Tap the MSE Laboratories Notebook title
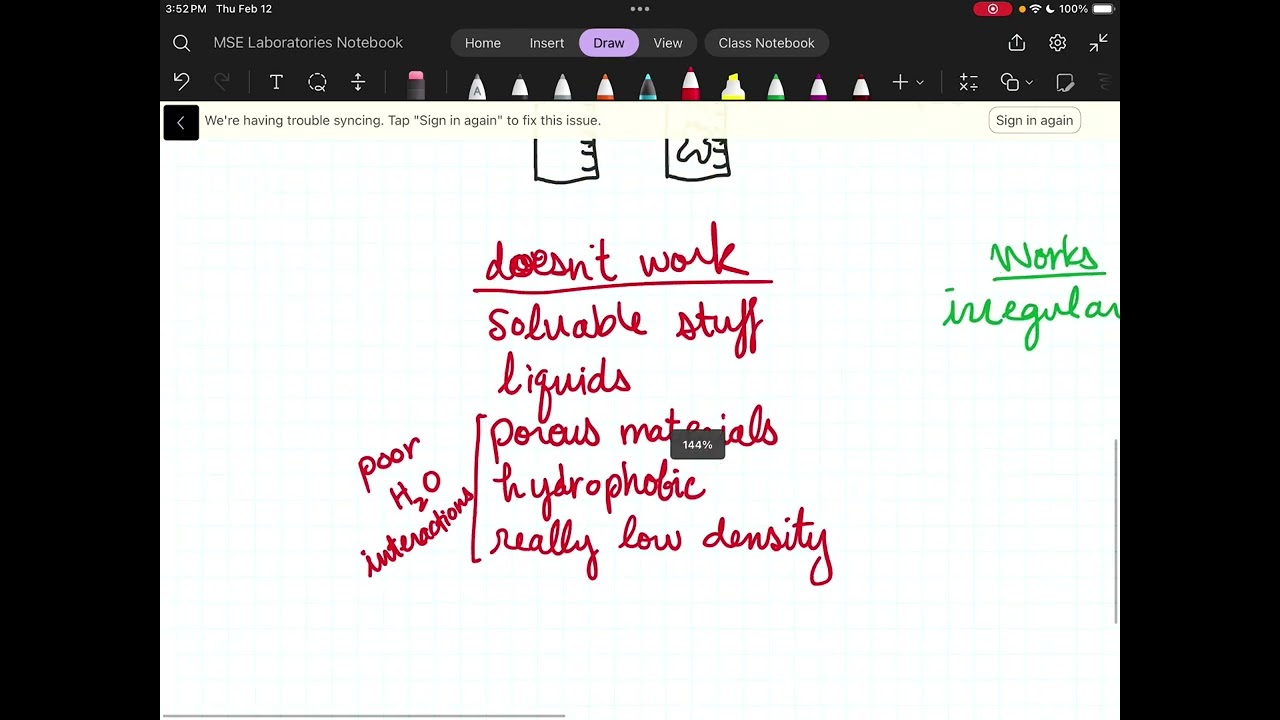The image size is (1280, 720). click(308, 43)
